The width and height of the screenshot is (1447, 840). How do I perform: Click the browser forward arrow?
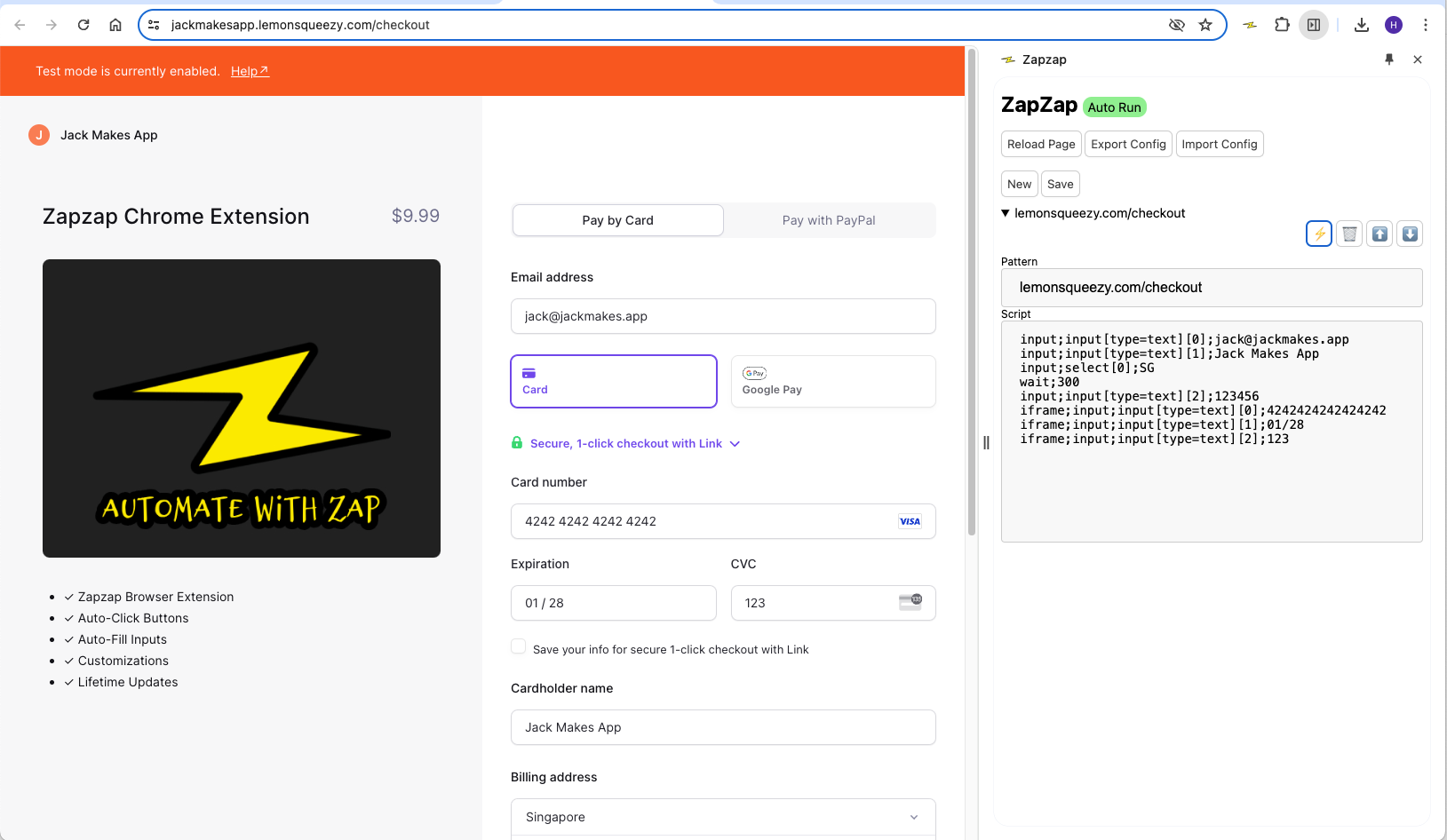(52, 25)
